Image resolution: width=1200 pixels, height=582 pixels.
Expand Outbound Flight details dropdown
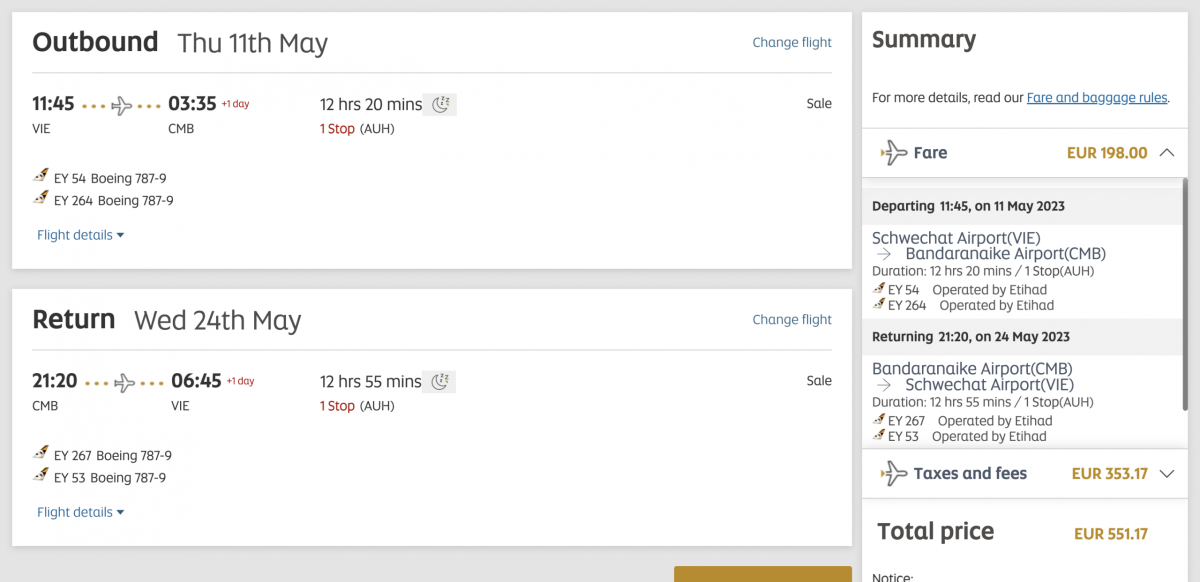click(x=80, y=235)
